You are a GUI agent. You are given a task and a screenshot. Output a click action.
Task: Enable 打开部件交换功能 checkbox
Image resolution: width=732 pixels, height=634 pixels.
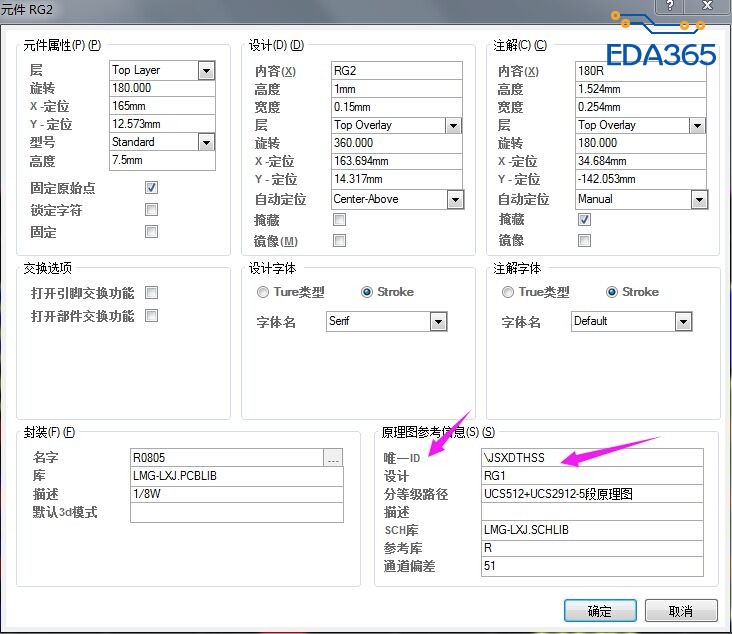pos(151,316)
